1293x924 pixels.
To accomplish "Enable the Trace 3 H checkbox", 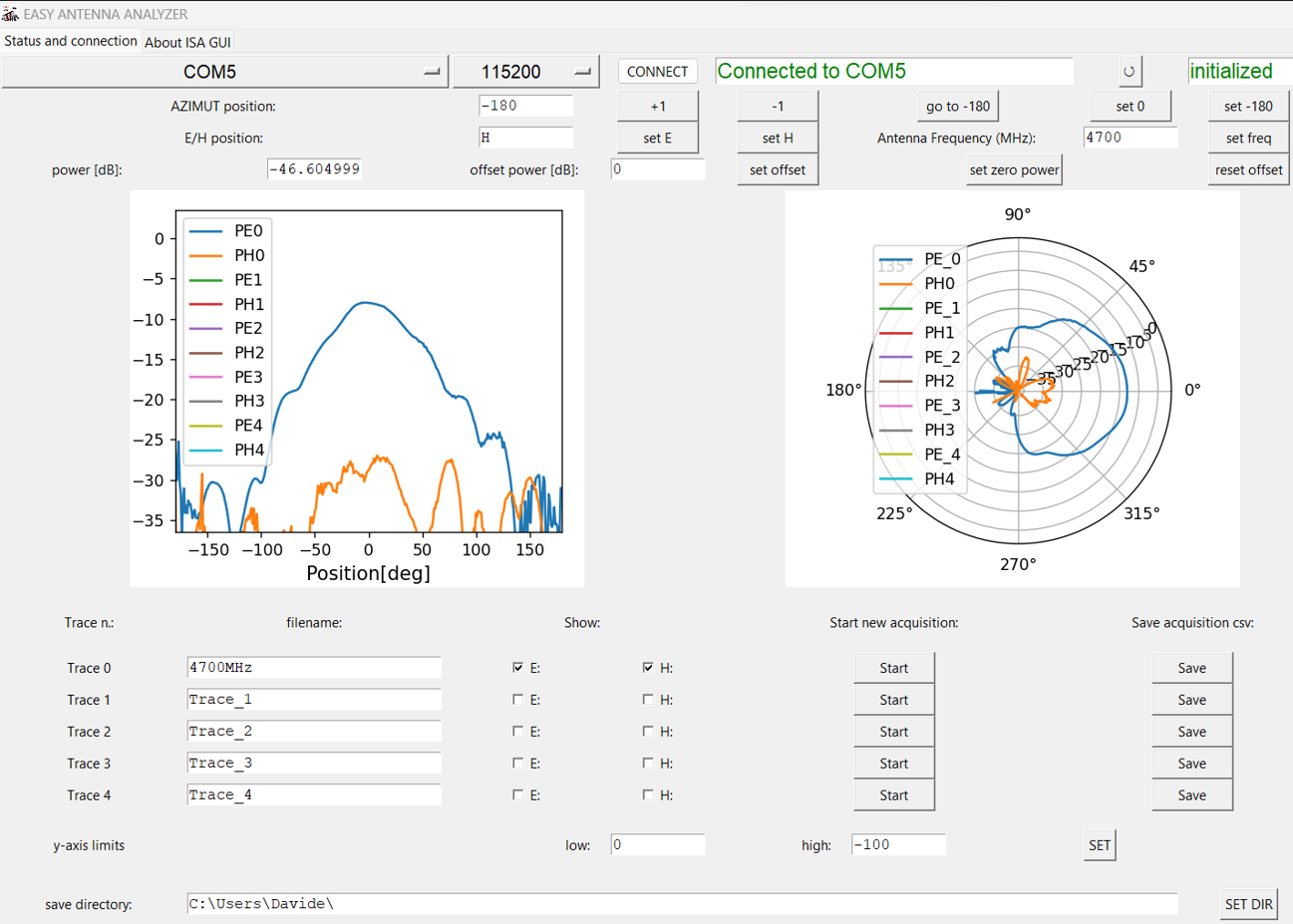I will (648, 764).
